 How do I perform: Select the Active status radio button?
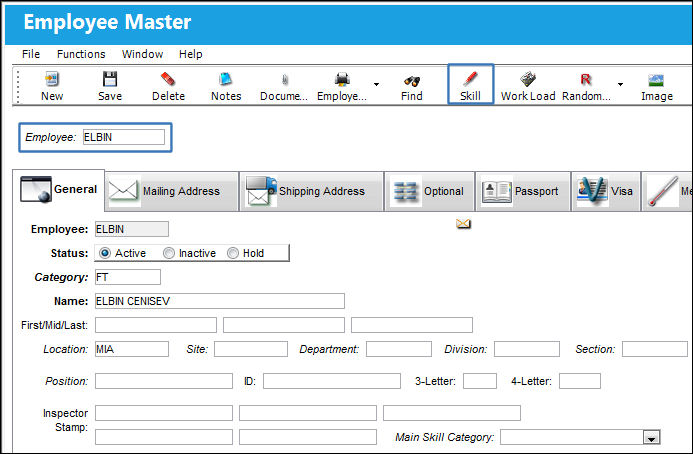click(105, 253)
